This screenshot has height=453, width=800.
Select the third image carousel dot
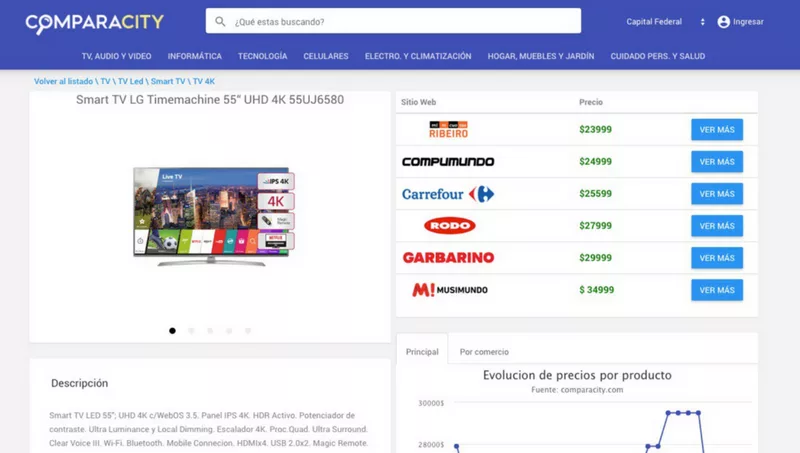pos(210,330)
